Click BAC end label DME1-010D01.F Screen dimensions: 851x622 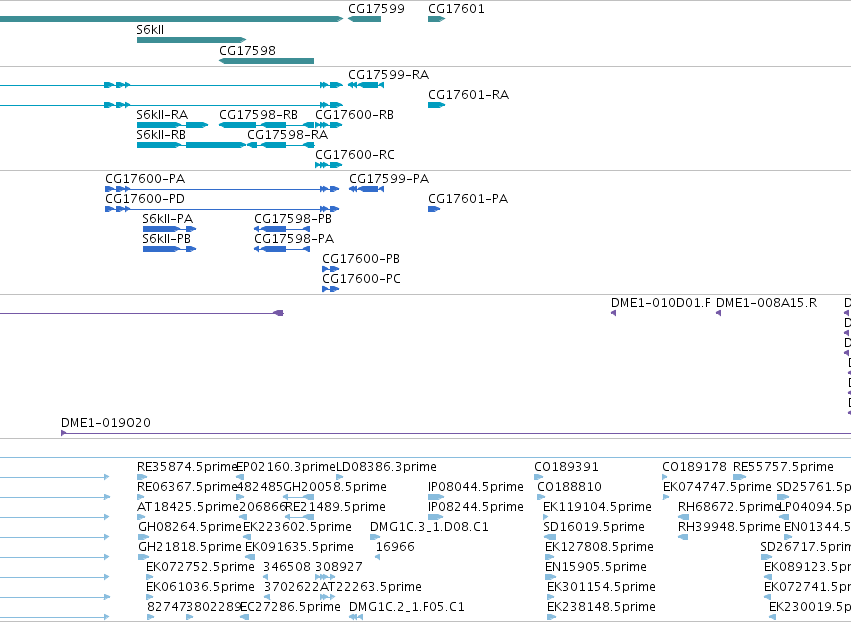[661, 303]
